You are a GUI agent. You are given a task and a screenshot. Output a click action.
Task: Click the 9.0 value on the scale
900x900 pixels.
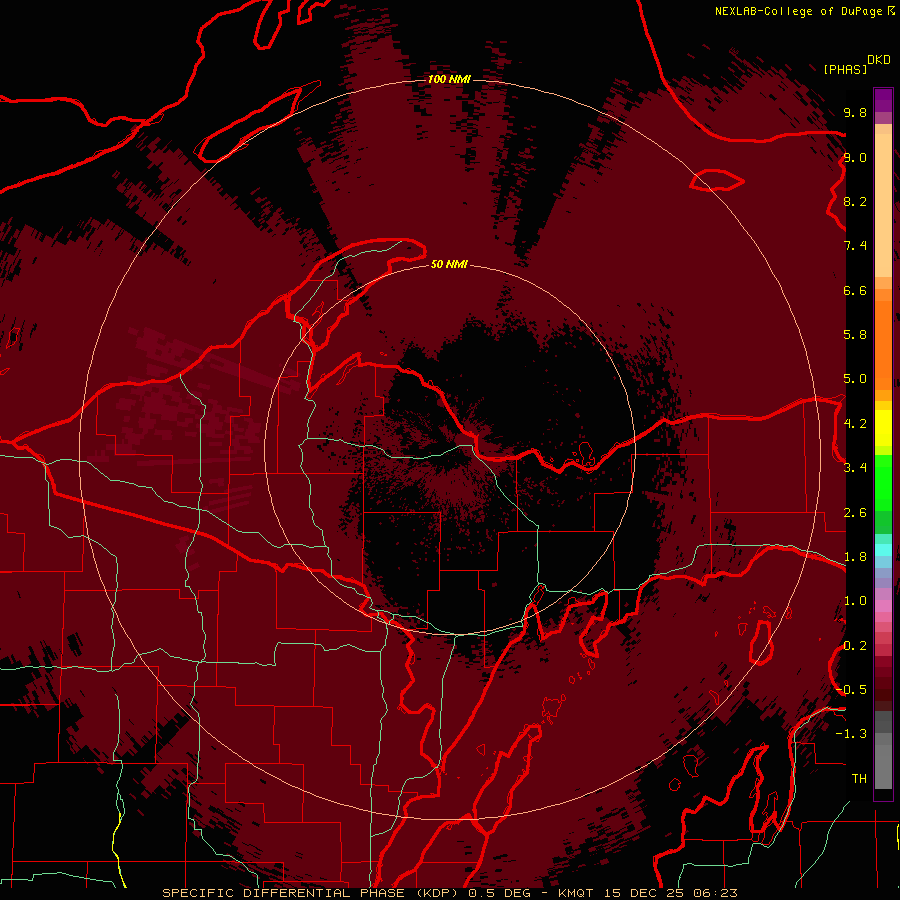[855, 158]
